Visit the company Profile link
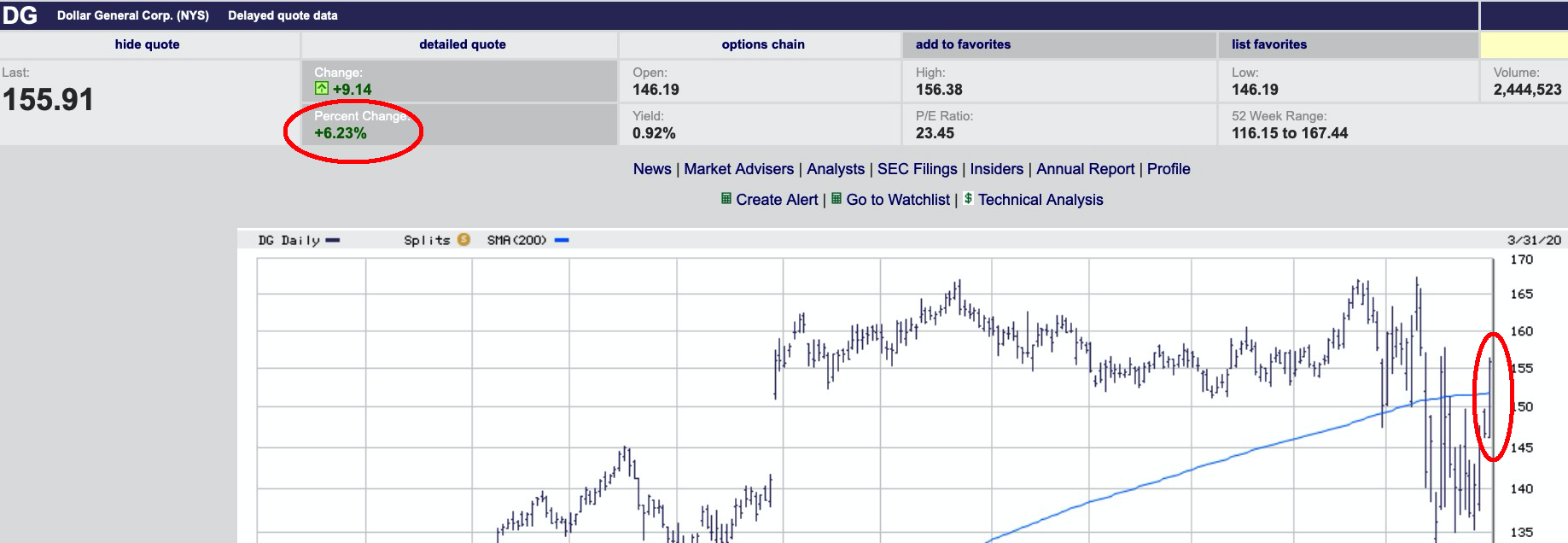 (x=1168, y=169)
